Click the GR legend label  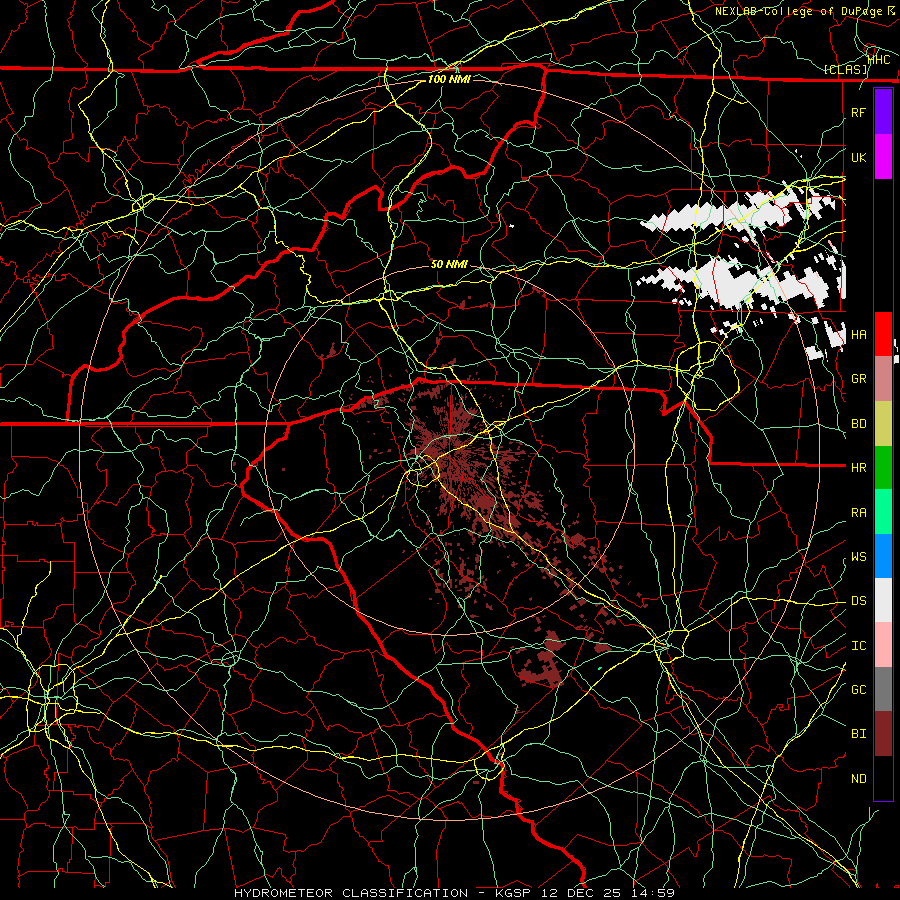click(859, 379)
